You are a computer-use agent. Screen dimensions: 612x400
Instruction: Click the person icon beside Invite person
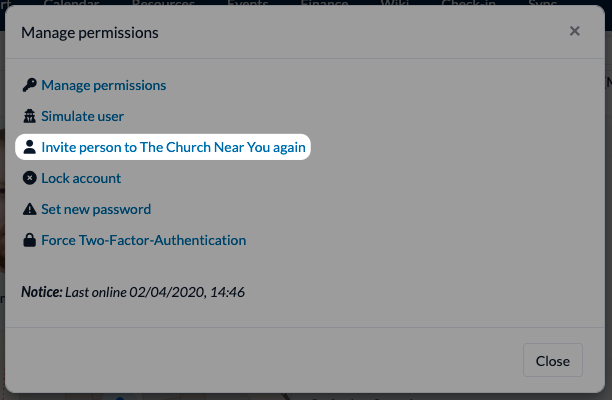(x=30, y=147)
